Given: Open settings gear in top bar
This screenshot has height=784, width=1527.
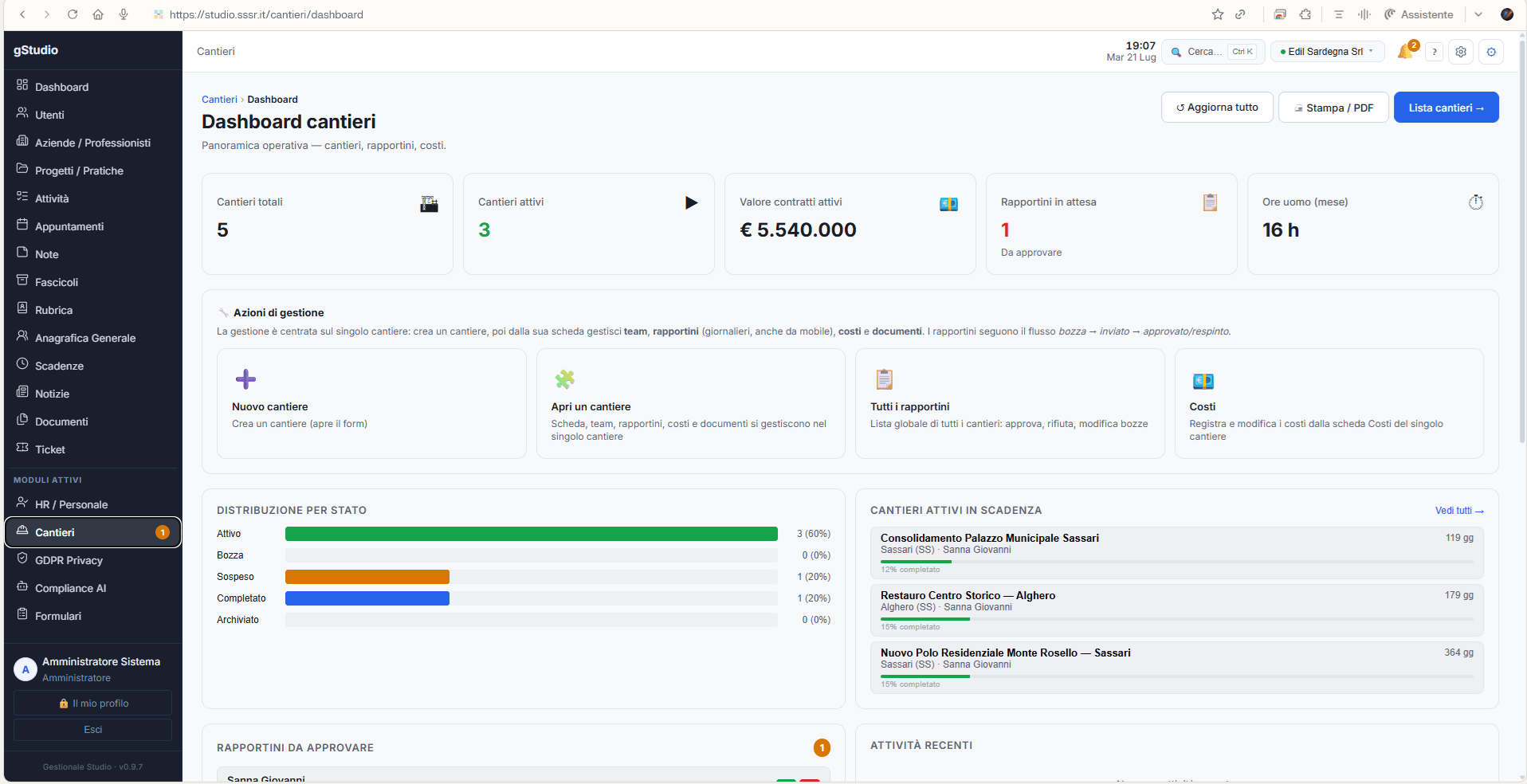Looking at the screenshot, I should pos(1460,52).
